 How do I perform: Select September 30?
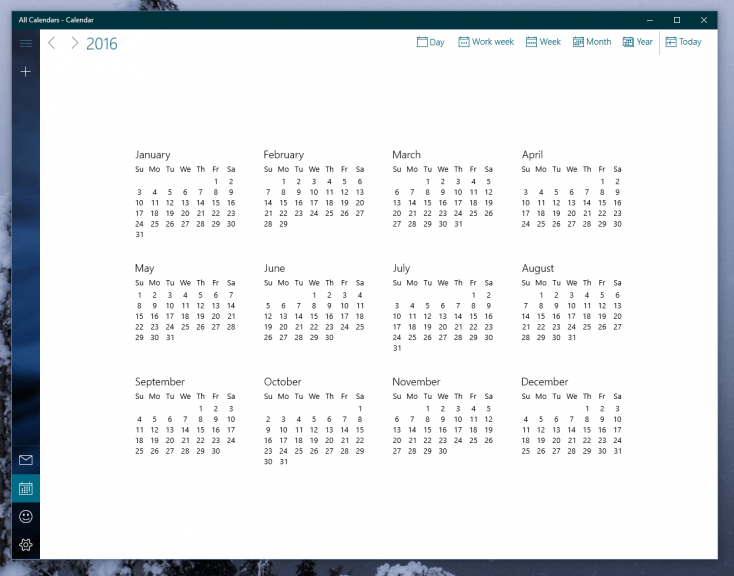tap(215, 451)
